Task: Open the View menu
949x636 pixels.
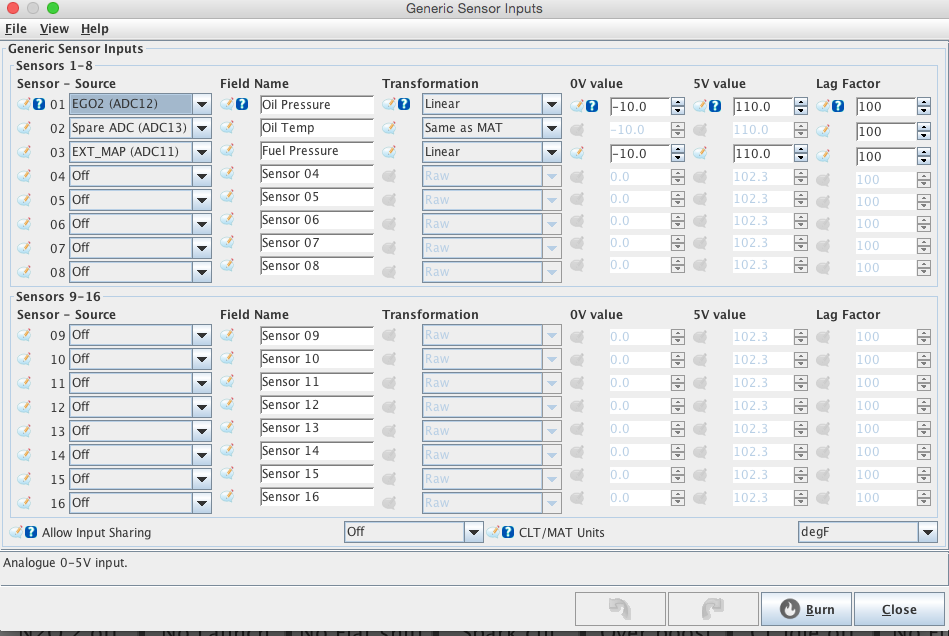Action: coord(54,29)
